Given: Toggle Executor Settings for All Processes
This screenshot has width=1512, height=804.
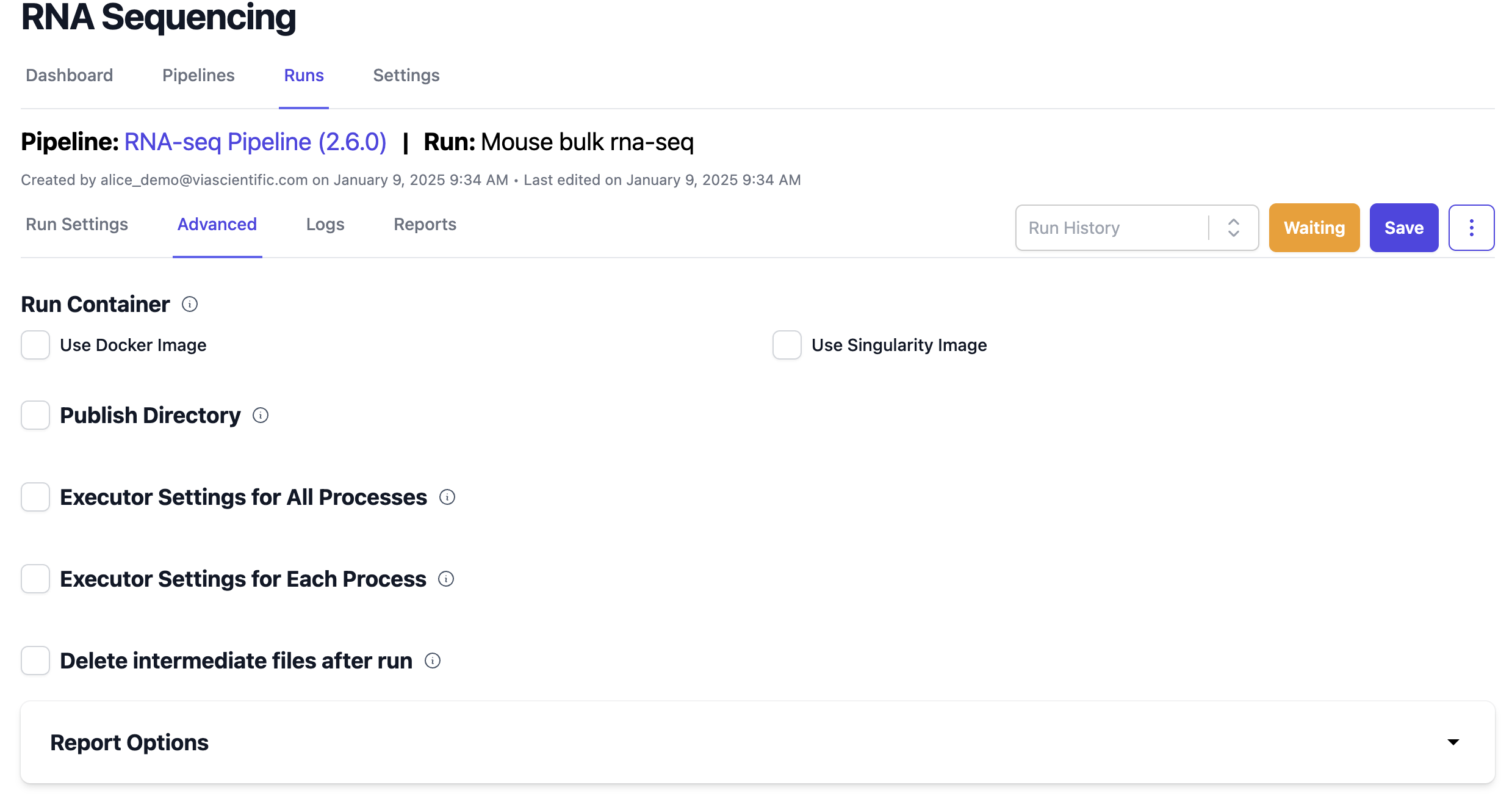Looking at the screenshot, I should point(35,497).
